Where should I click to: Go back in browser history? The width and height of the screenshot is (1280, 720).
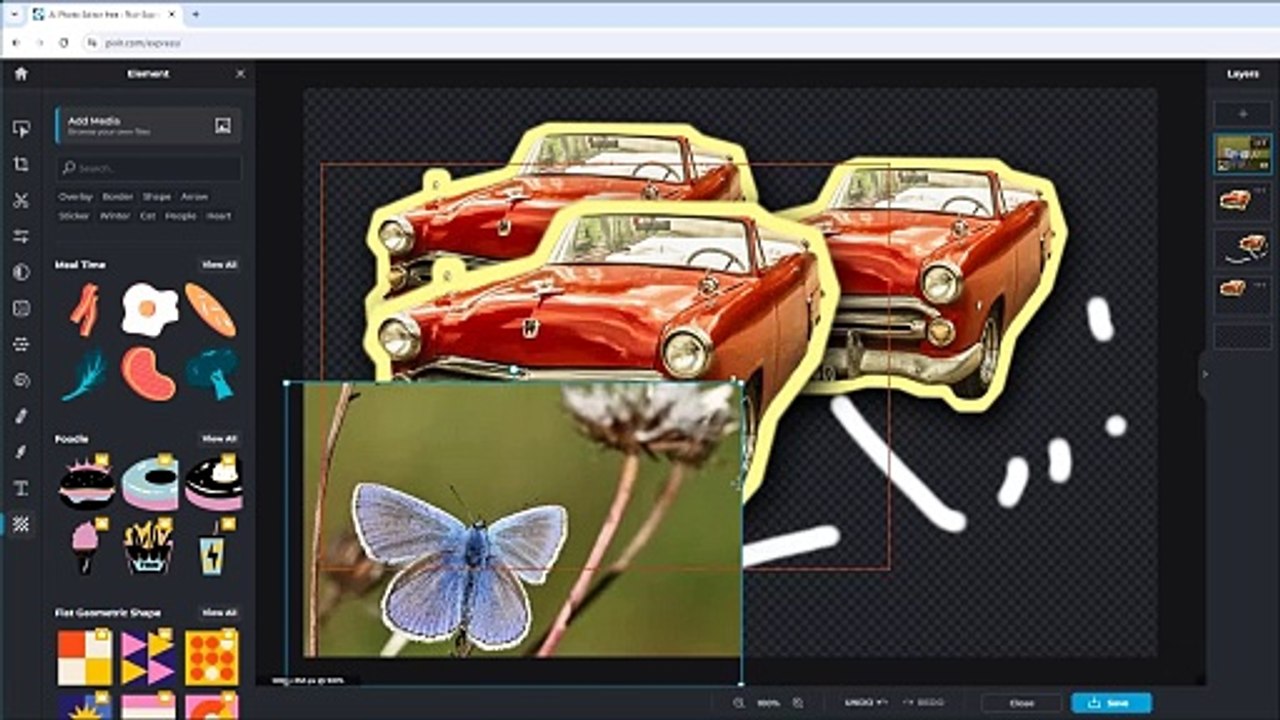pyautogui.click(x=16, y=43)
